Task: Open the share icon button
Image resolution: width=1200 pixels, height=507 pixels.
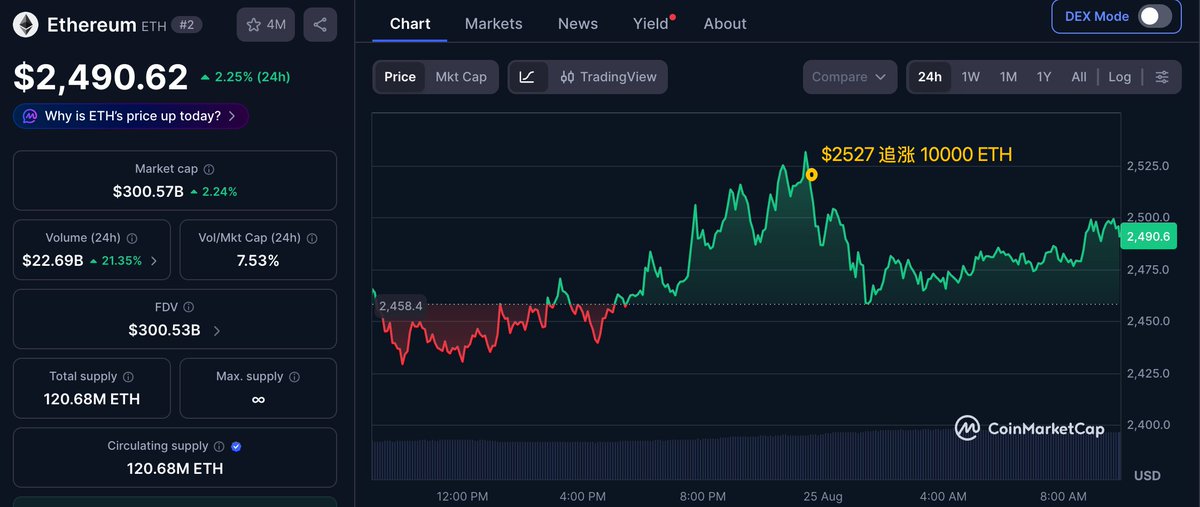Action: pos(319,25)
